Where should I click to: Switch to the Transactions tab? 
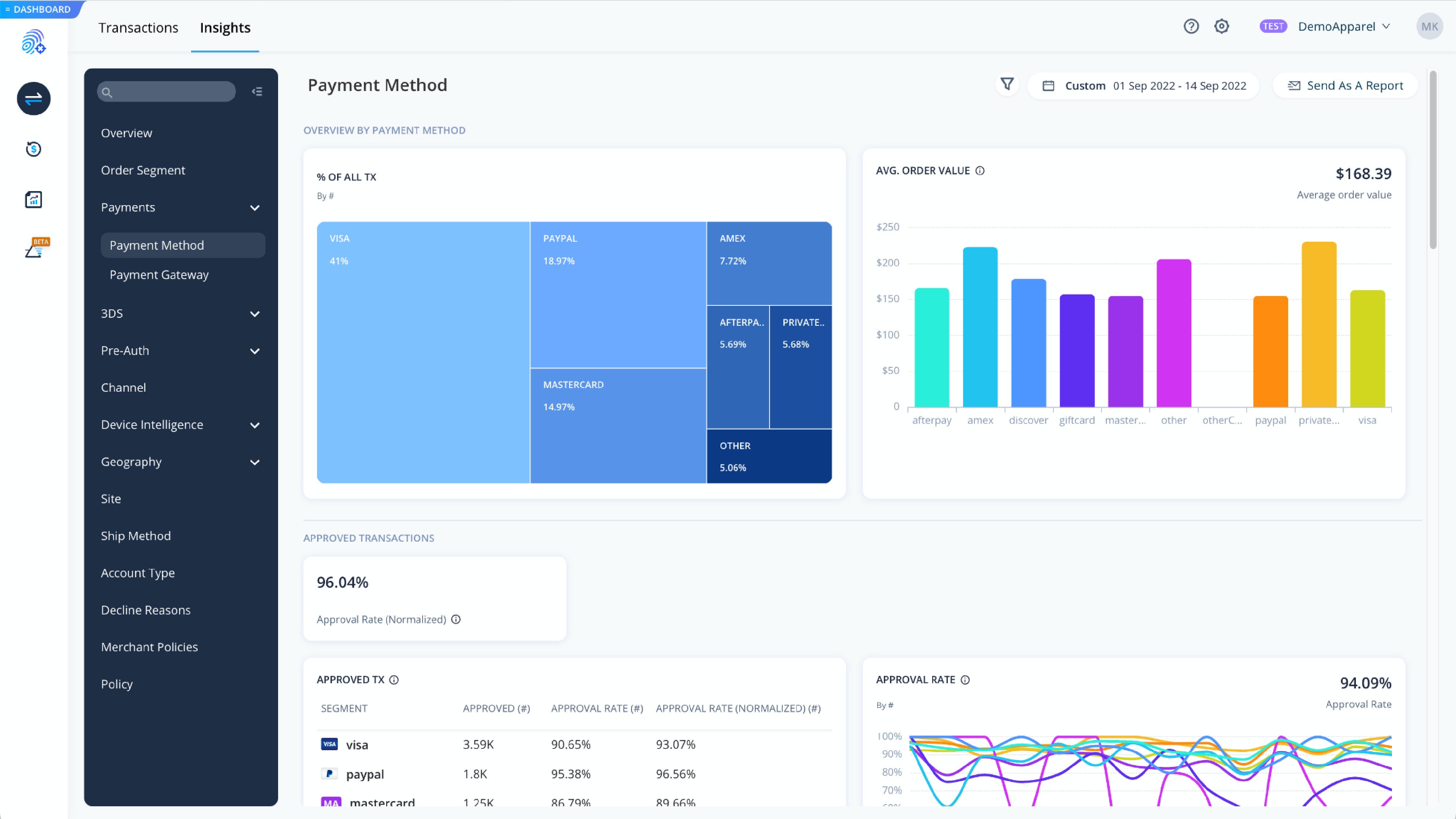(x=138, y=28)
